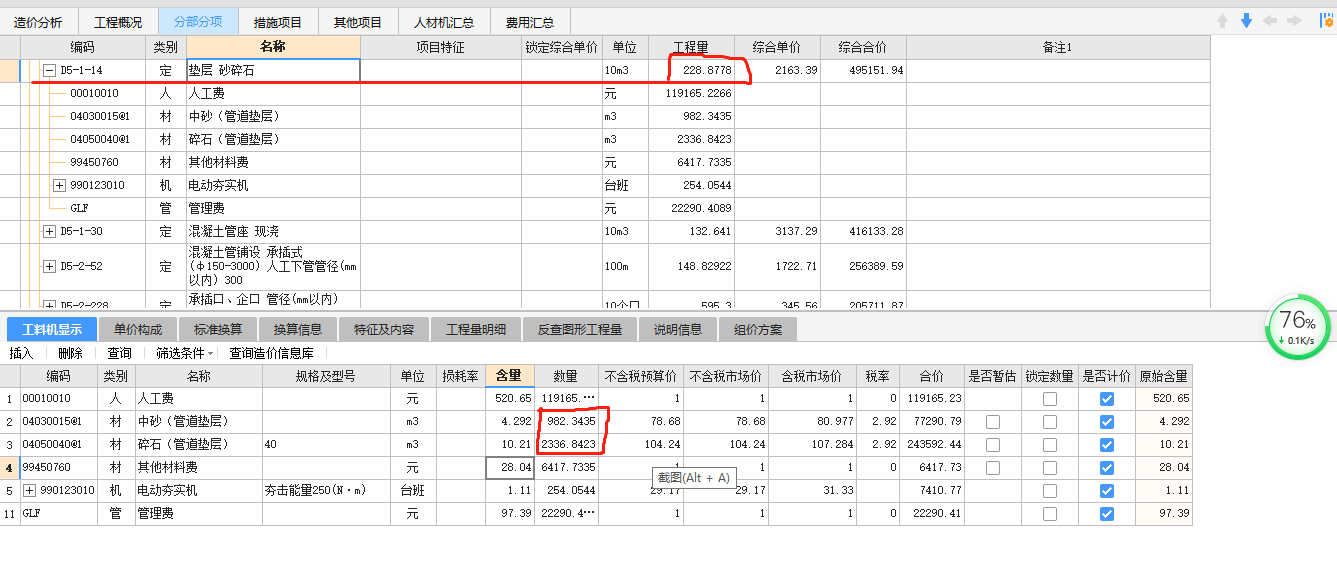The width and height of the screenshot is (1337, 579).
Task: Click the grey right arrow icon
Action: 1294,21
